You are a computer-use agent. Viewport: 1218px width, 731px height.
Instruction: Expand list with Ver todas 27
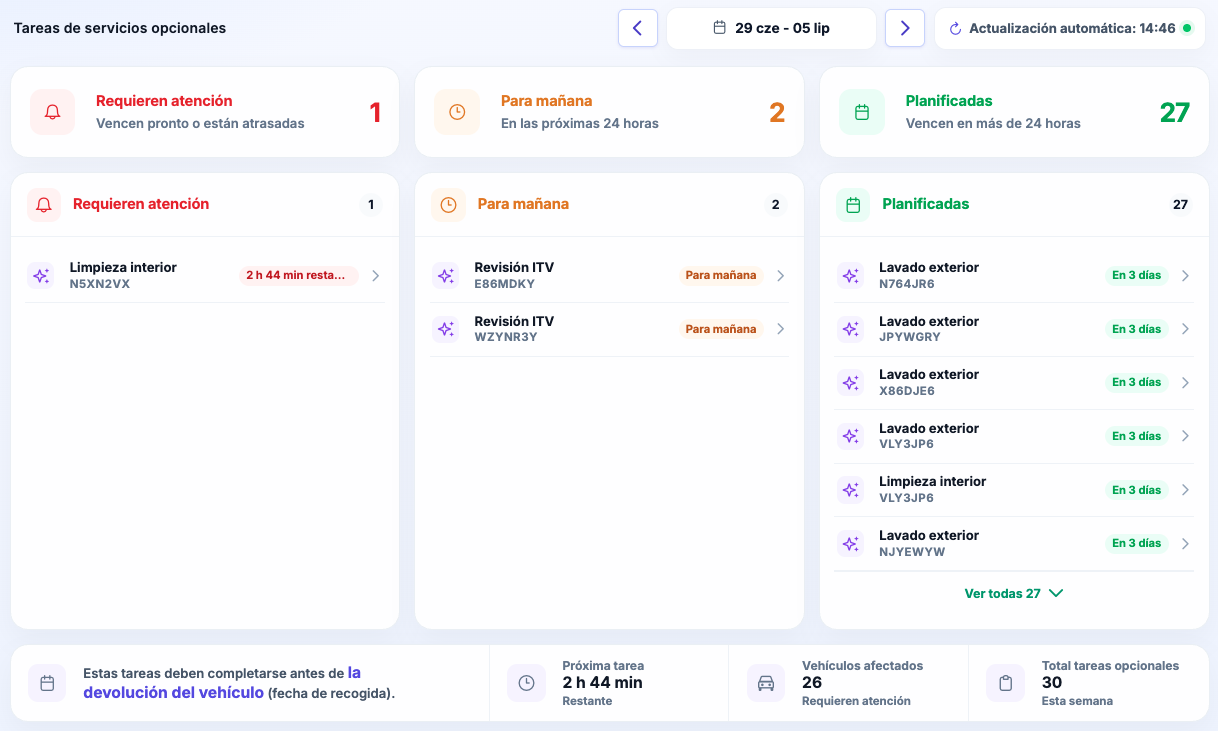[1014, 593]
